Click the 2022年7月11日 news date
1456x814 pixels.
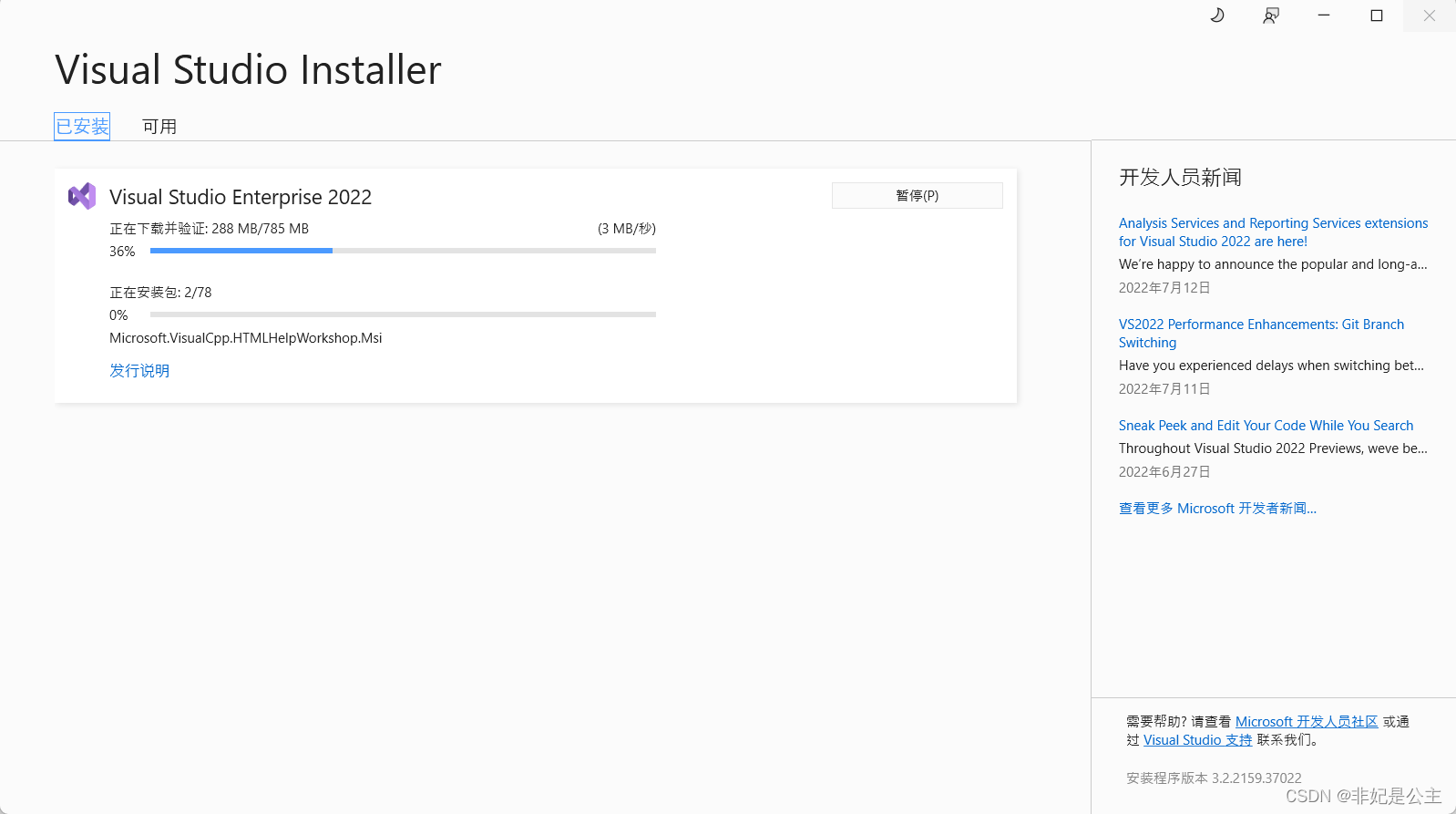(x=1164, y=388)
